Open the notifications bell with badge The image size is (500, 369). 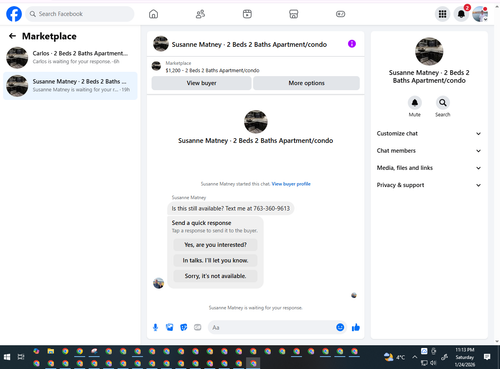coord(461,14)
